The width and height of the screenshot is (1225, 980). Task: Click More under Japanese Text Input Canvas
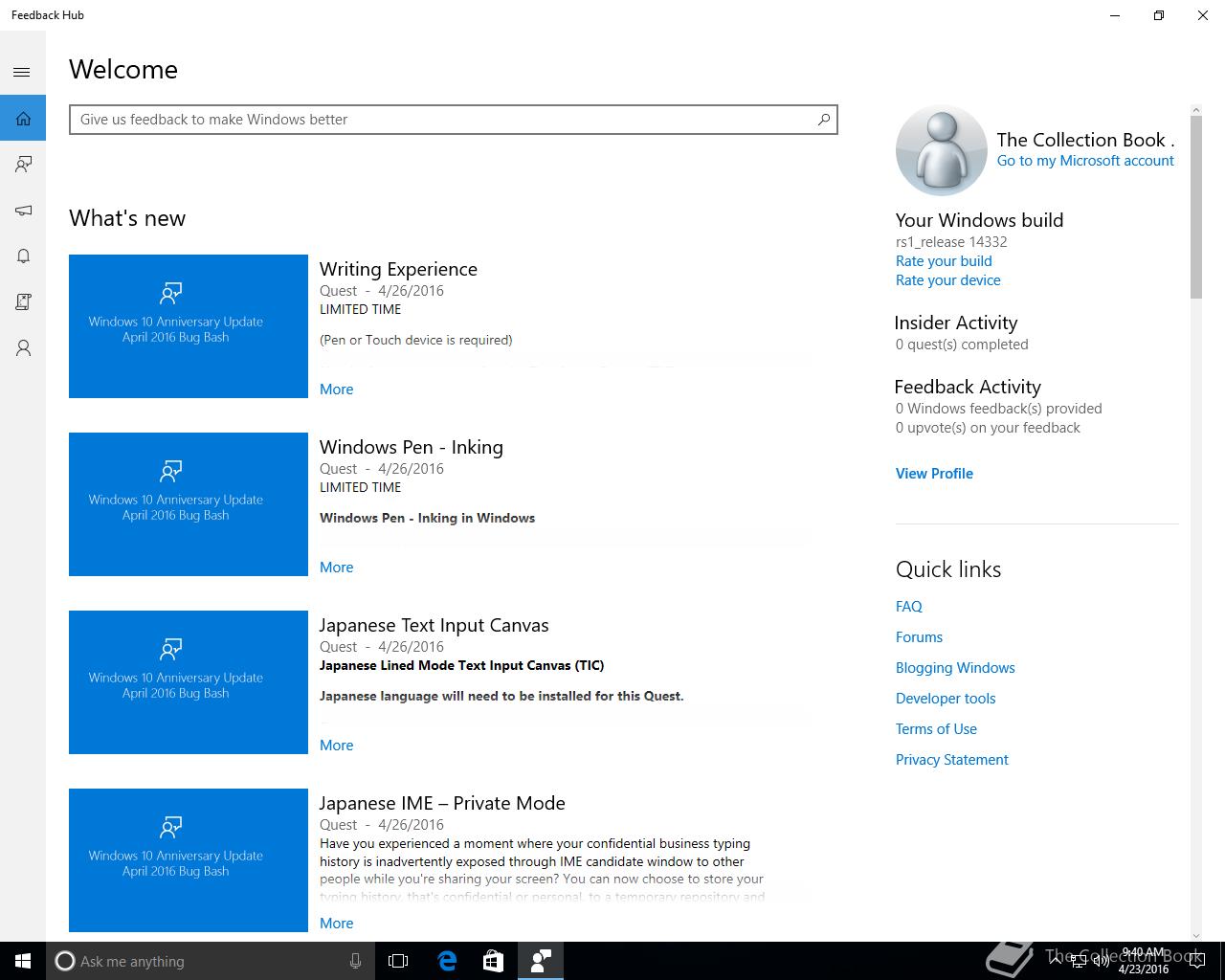pyautogui.click(x=336, y=746)
